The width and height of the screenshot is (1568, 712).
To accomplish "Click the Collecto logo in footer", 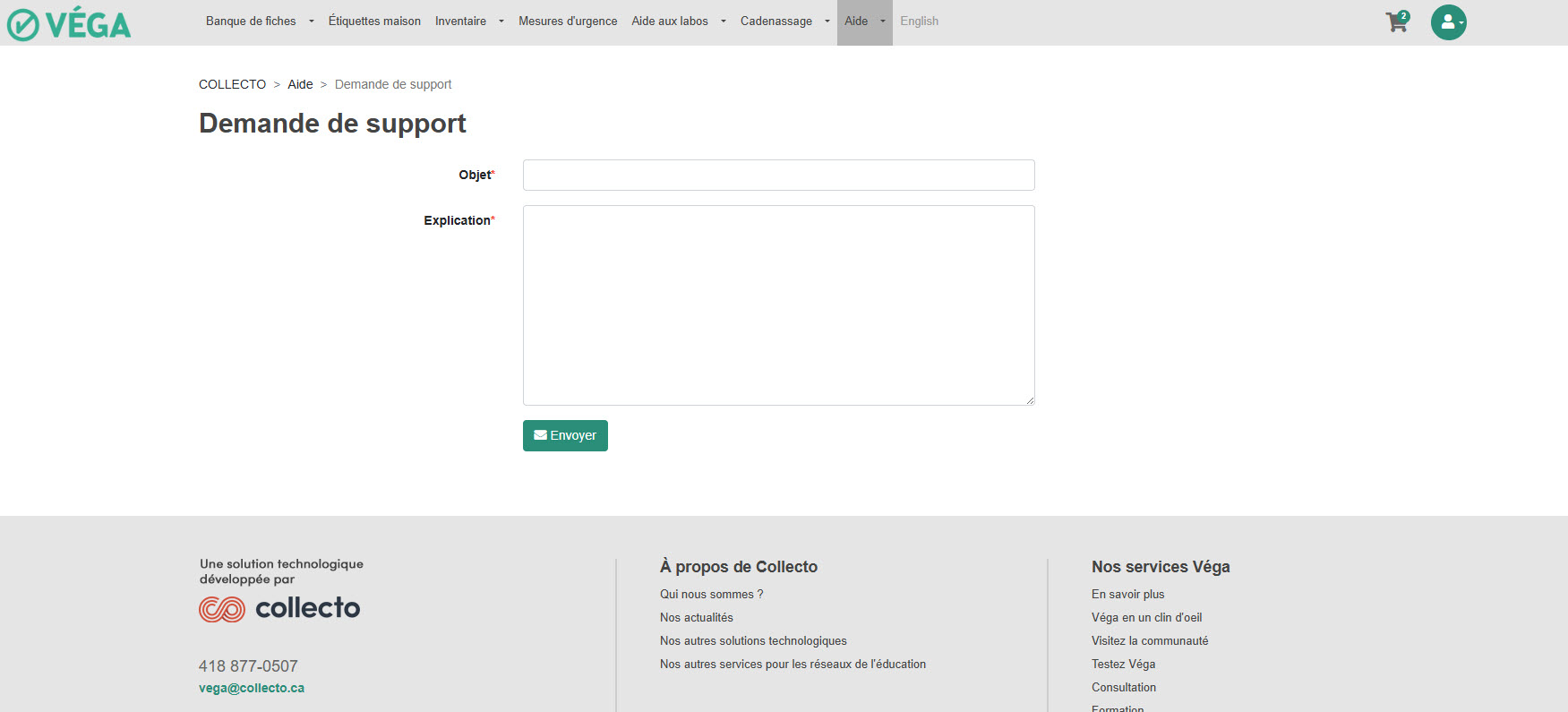I will [x=279, y=609].
